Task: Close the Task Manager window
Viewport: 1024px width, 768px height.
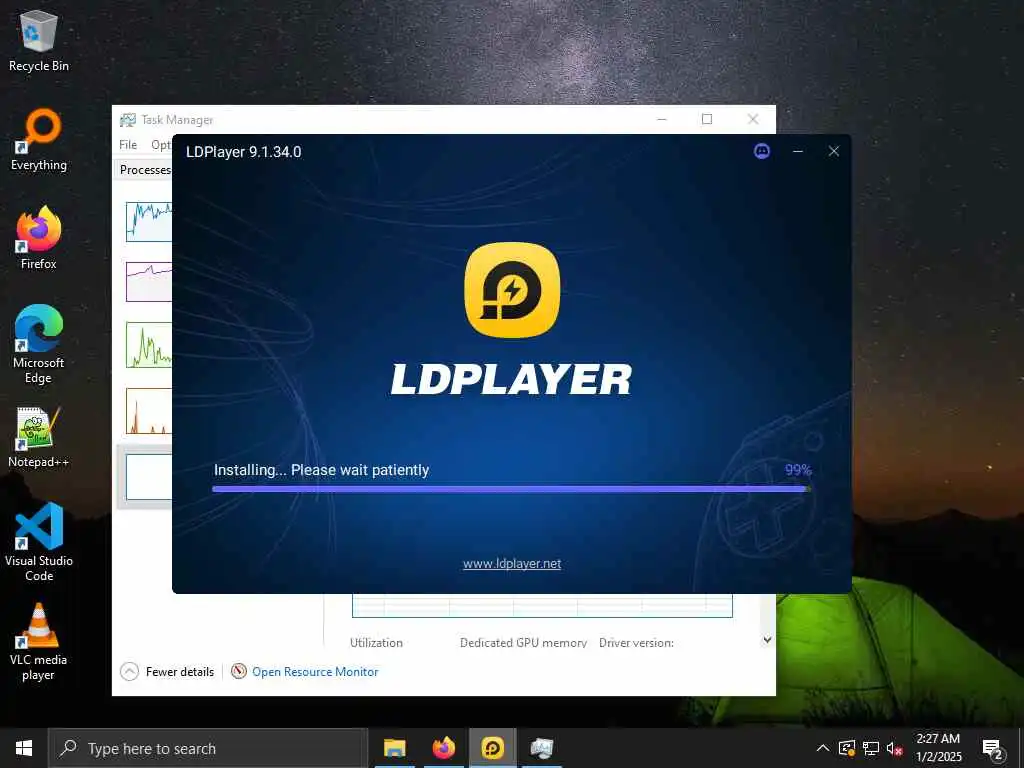Action: pos(753,119)
